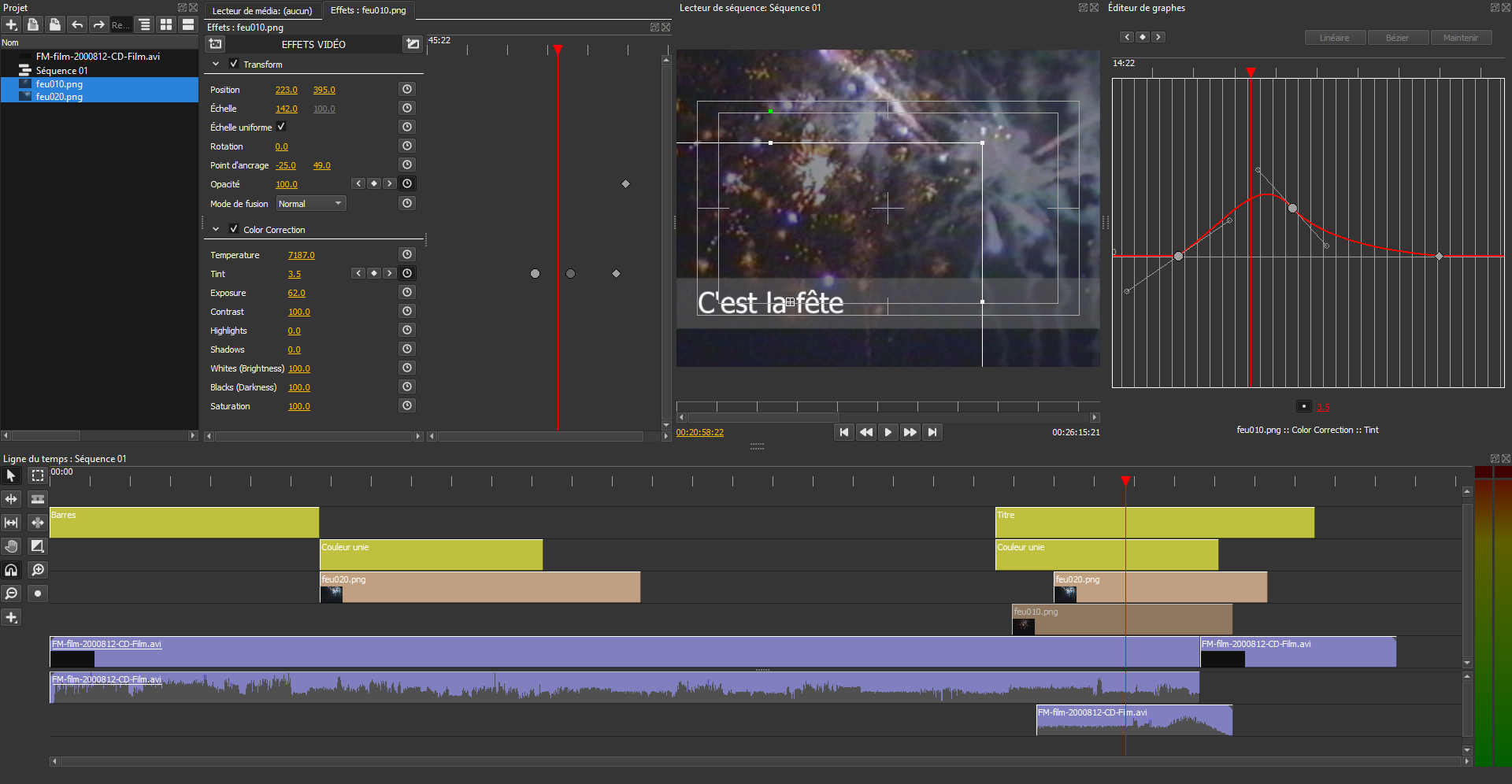The height and width of the screenshot is (784, 1512).
Task: Click the Exposure value slider
Action: click(296, 292)
